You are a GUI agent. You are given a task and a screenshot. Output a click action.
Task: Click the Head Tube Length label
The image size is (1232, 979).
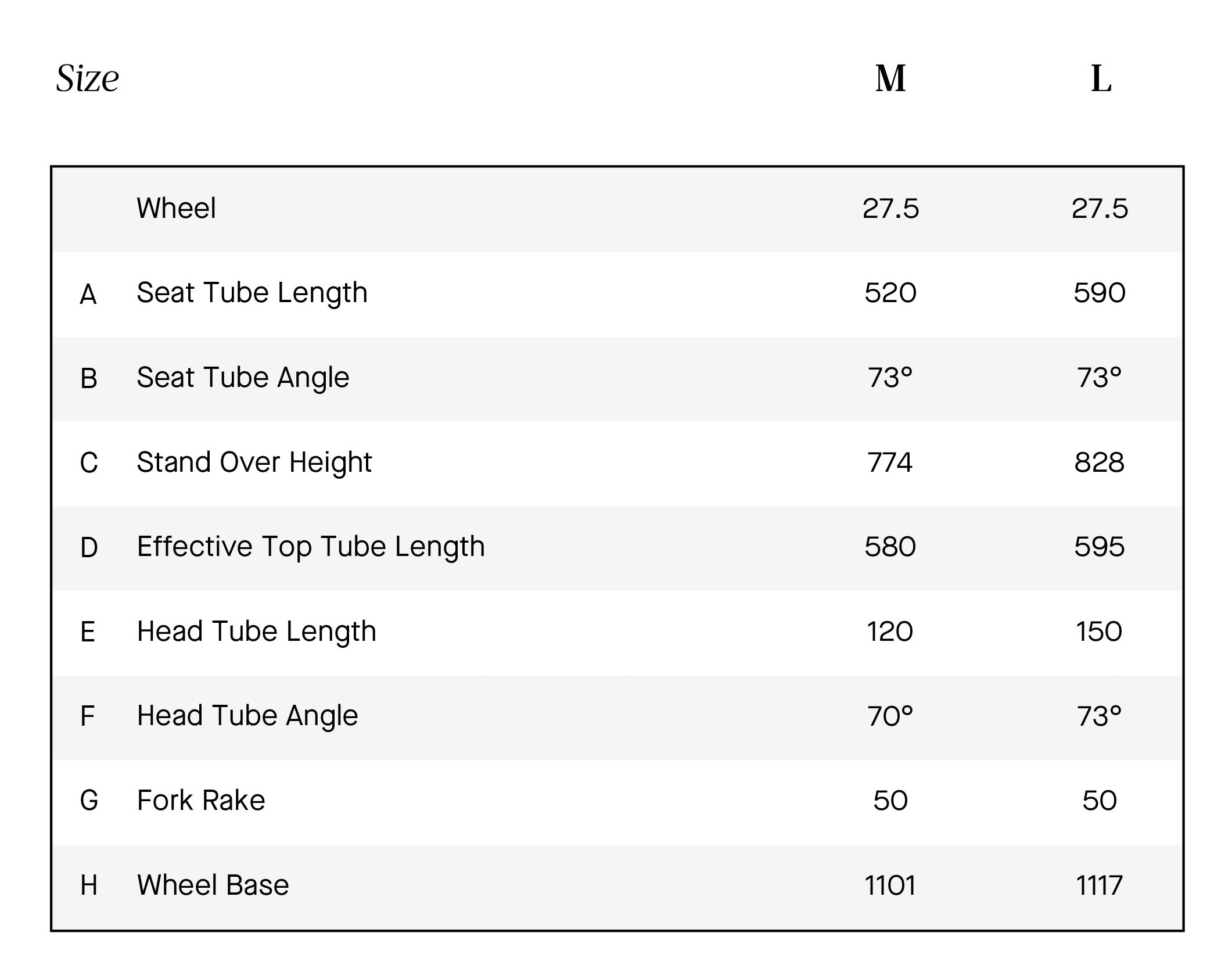click(256, 631)
